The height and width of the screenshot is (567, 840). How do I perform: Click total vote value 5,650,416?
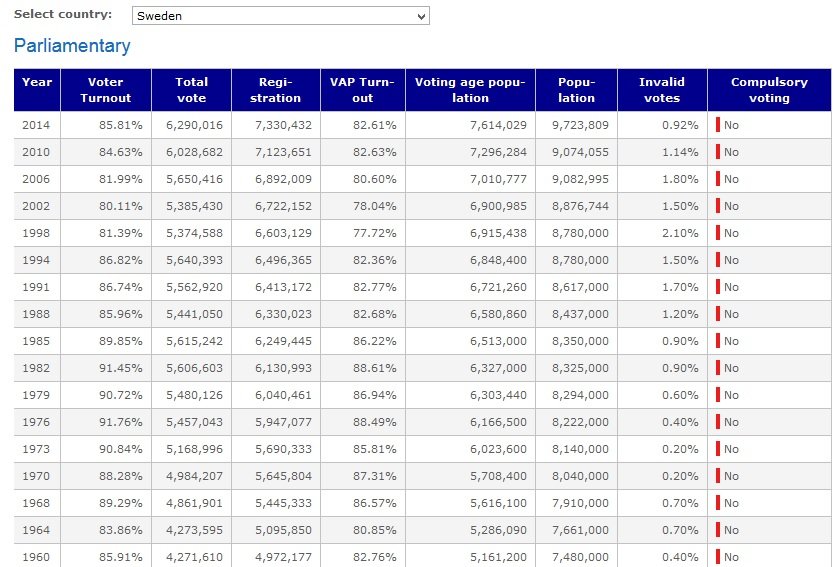tap(194, 179)
